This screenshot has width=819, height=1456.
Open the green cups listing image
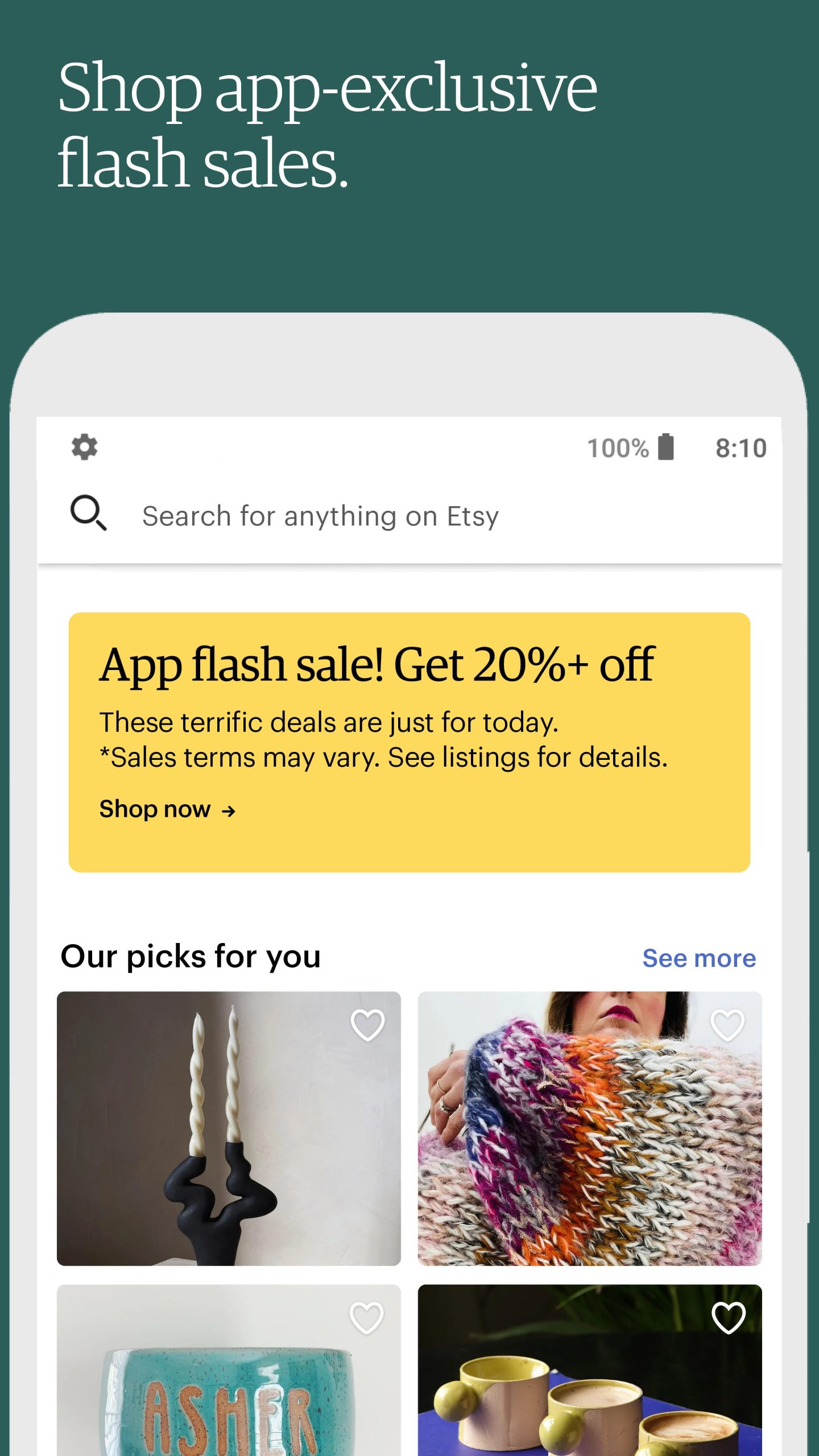pyautogui.click(x=590, y=1370)
